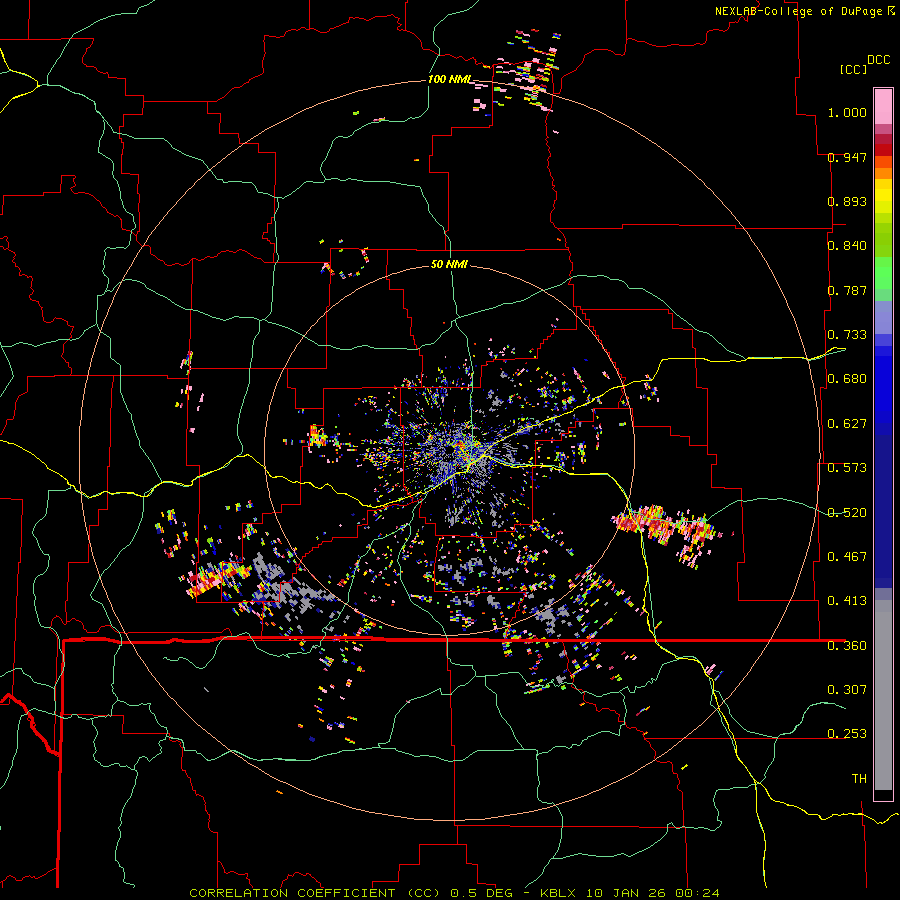Click the [CC] units label above the colorbar

coord(853,69)
